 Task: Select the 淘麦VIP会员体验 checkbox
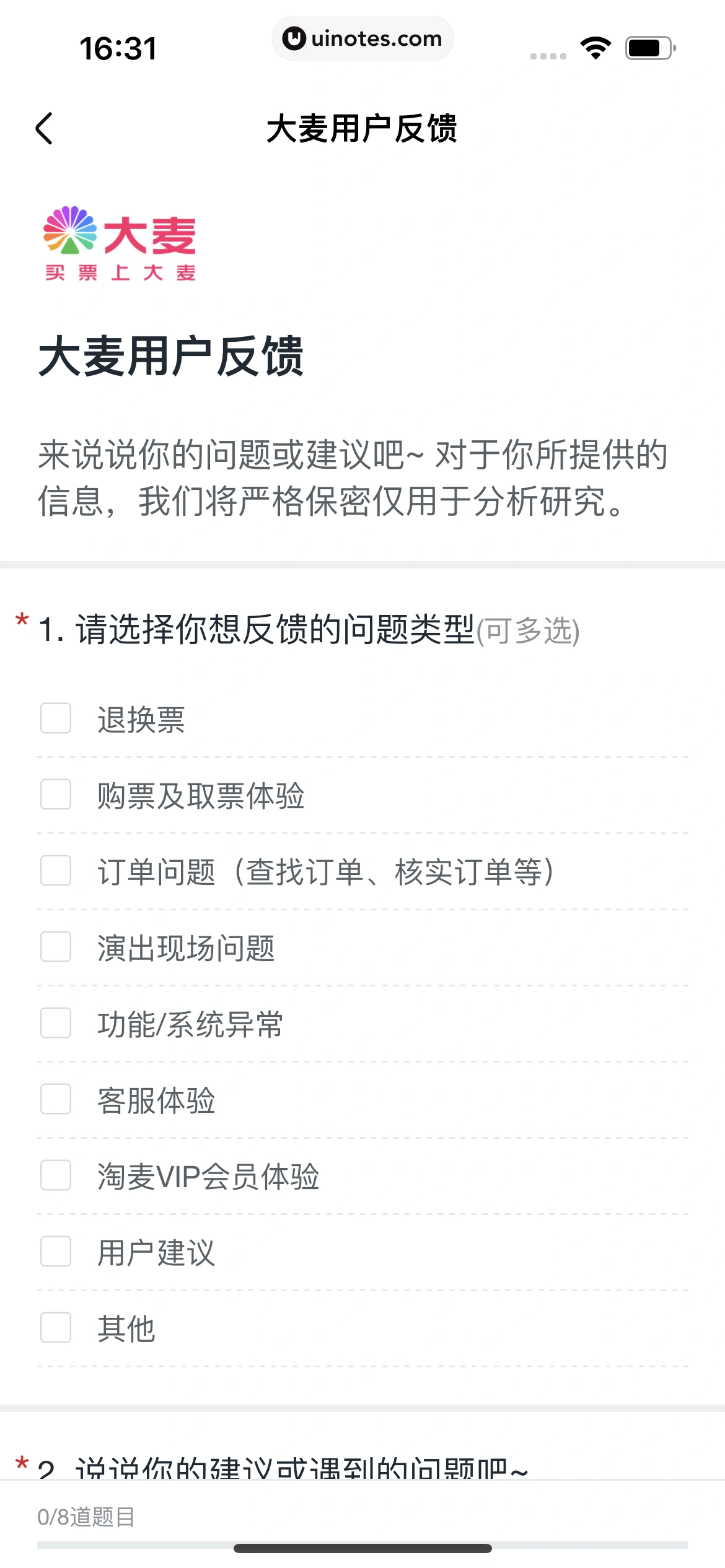56,1175
